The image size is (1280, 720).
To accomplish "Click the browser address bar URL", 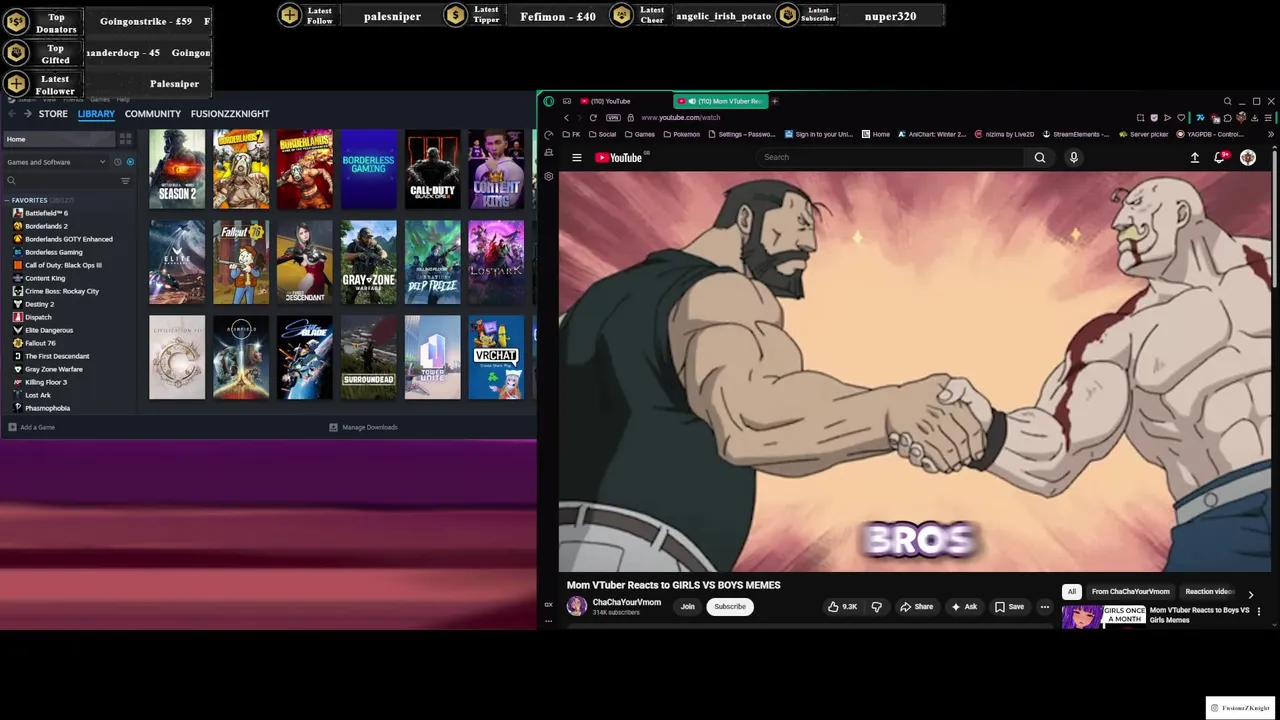I will pyautogui.click(x=680, y=117).
